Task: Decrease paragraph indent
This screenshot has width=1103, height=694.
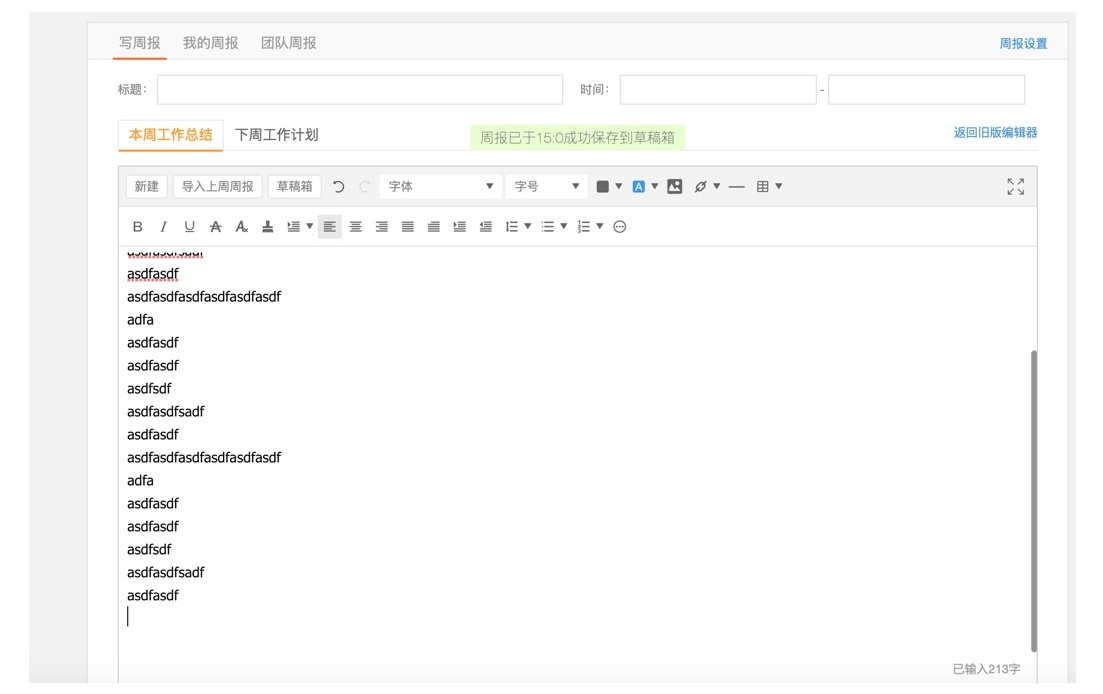Action: [485, 226]
